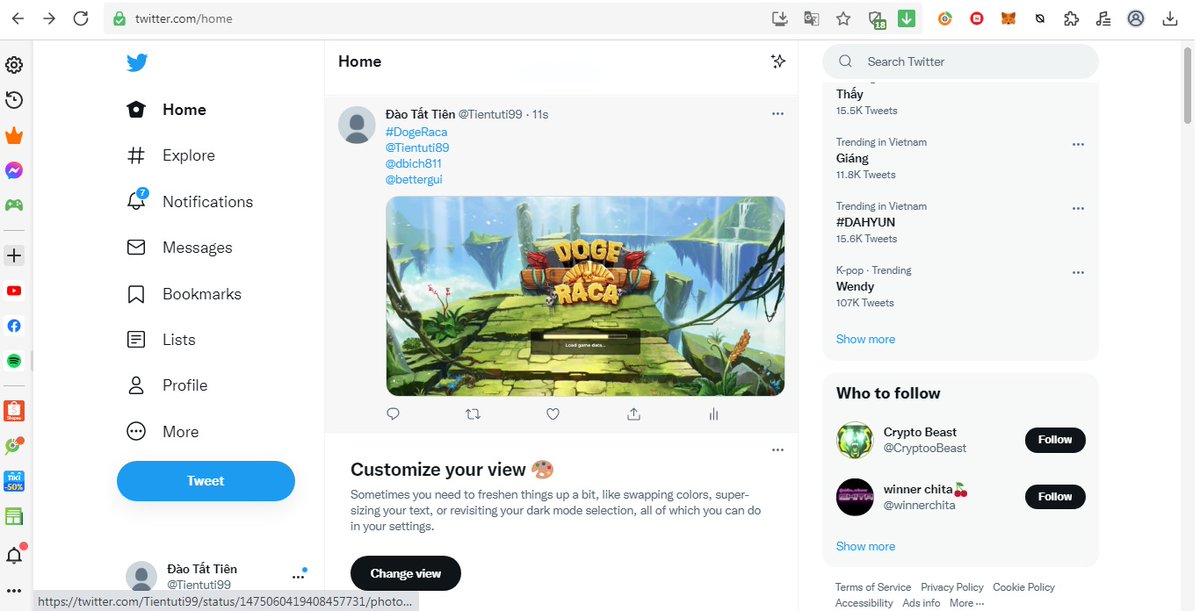Click the Top Tweets sparkle icon
Screen dimensions: 1200x611
tap(778, 62)
